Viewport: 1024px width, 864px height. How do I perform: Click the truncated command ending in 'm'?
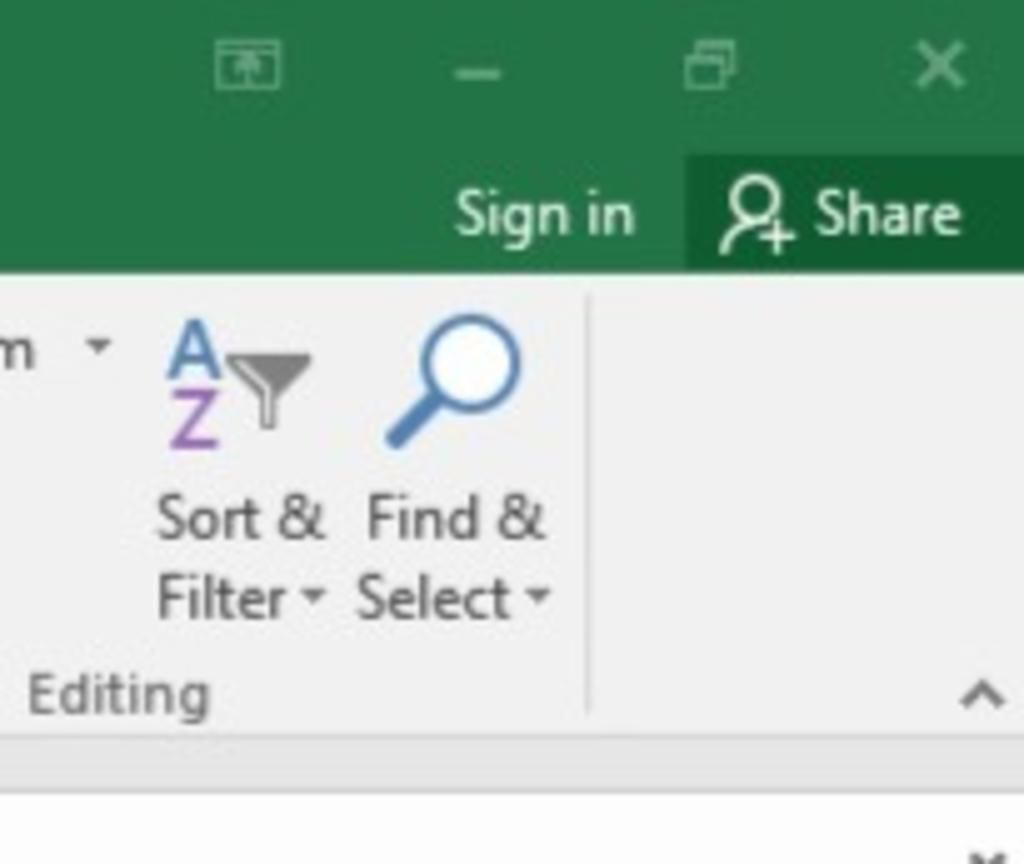[16, 353]
